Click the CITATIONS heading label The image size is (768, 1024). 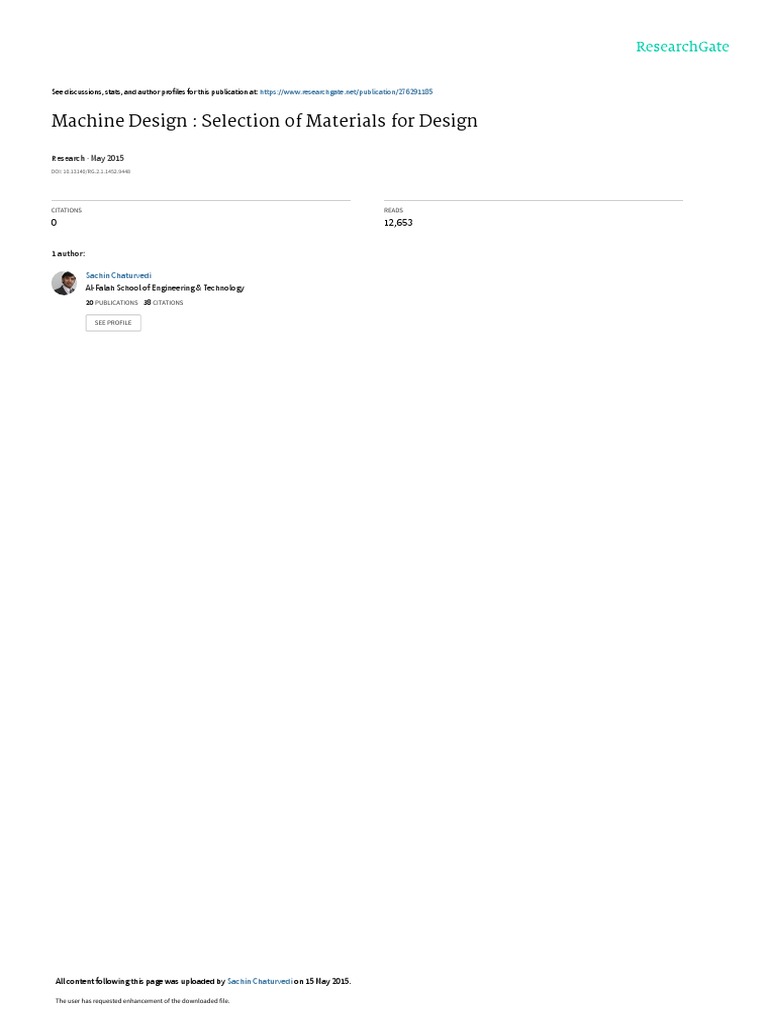[67, 210]
